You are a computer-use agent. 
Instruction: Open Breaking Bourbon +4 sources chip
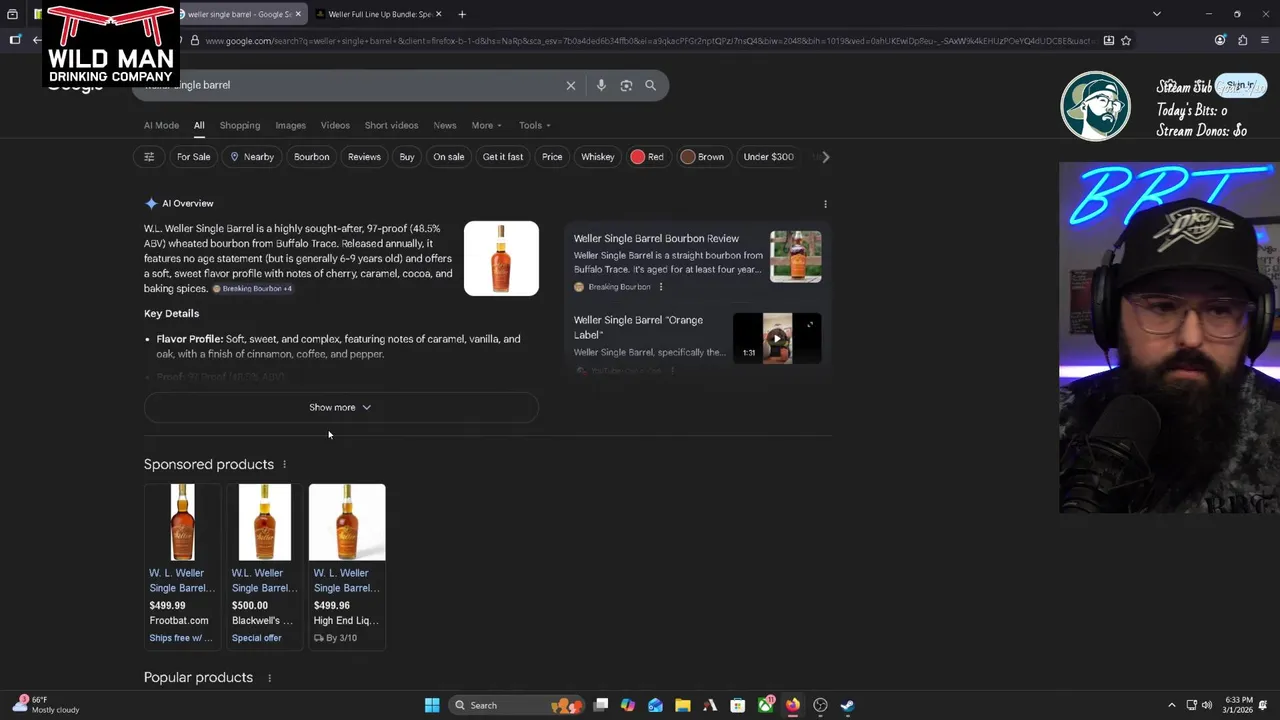coord(252,289)
